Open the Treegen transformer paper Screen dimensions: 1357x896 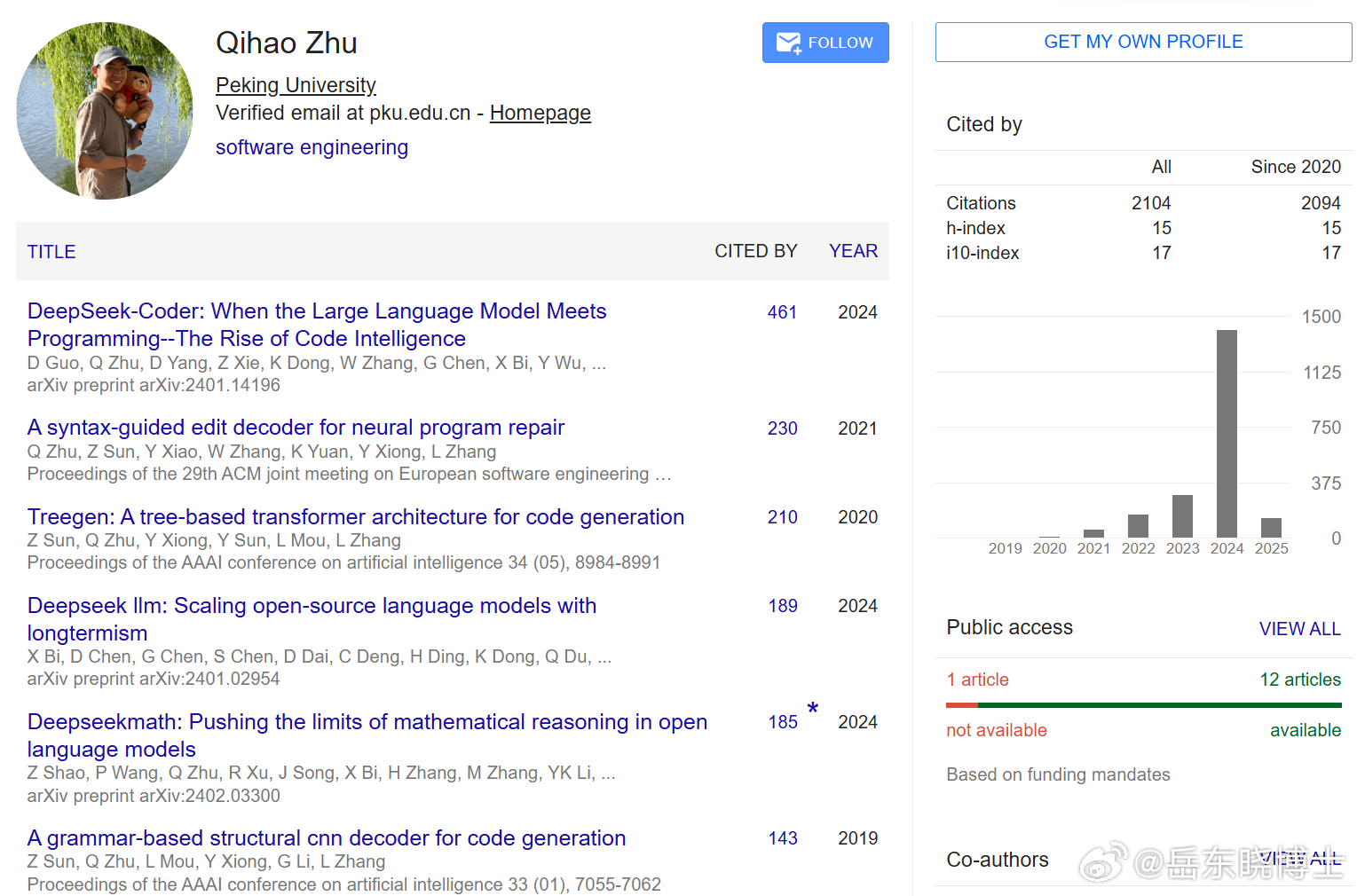click(x=356, y=517)
